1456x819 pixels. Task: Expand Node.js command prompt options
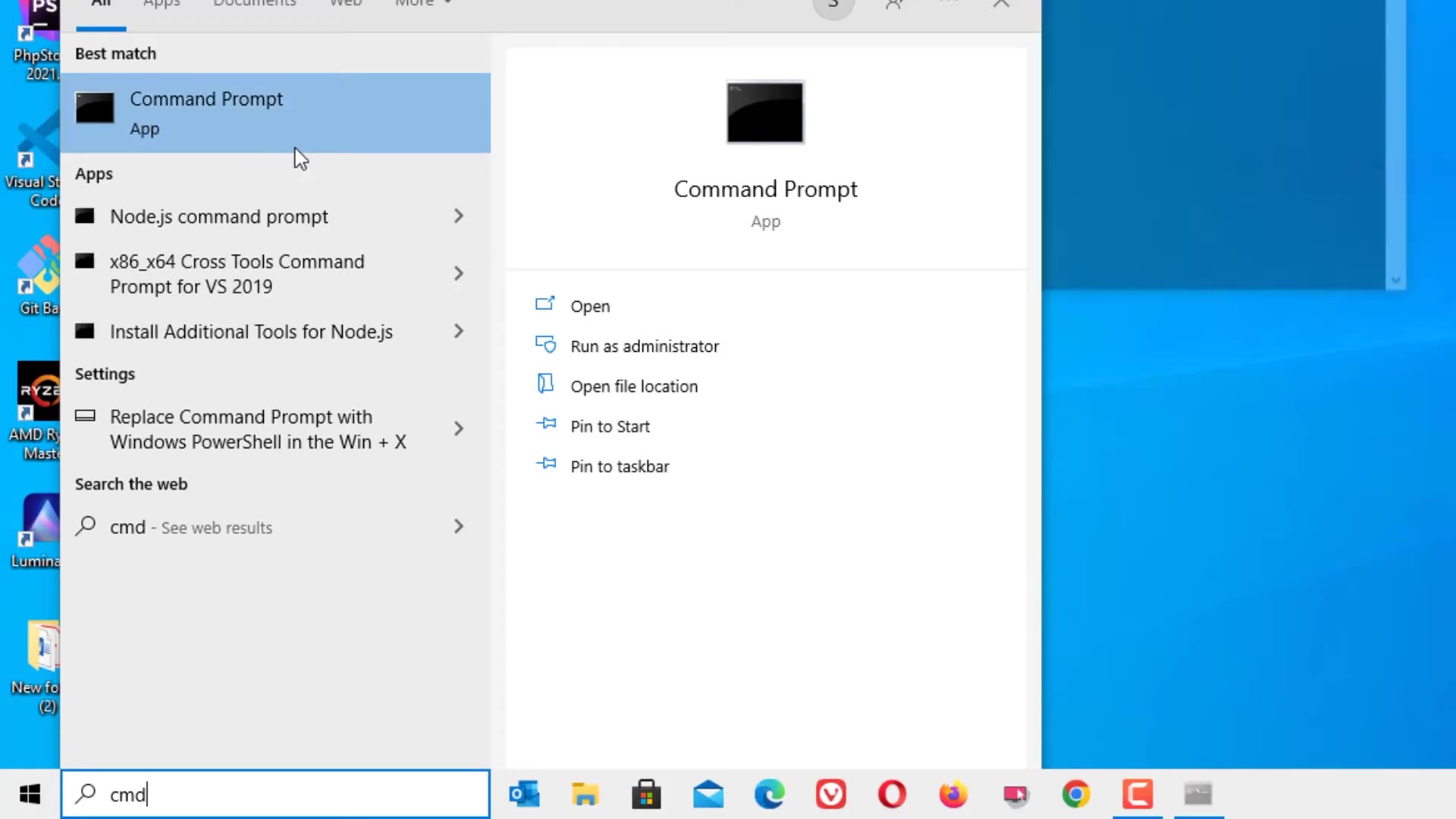point(458,216)
